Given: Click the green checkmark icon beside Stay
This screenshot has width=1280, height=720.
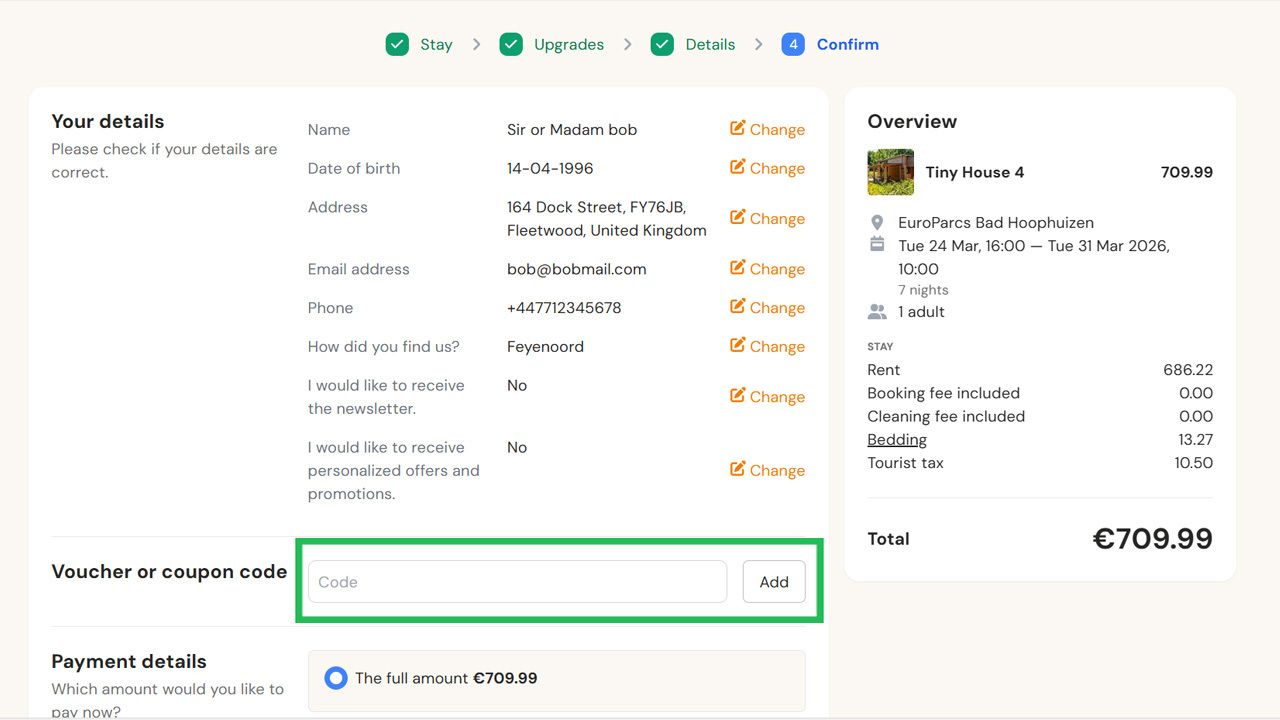Looking at the screenshot, I should coord(397,44).
